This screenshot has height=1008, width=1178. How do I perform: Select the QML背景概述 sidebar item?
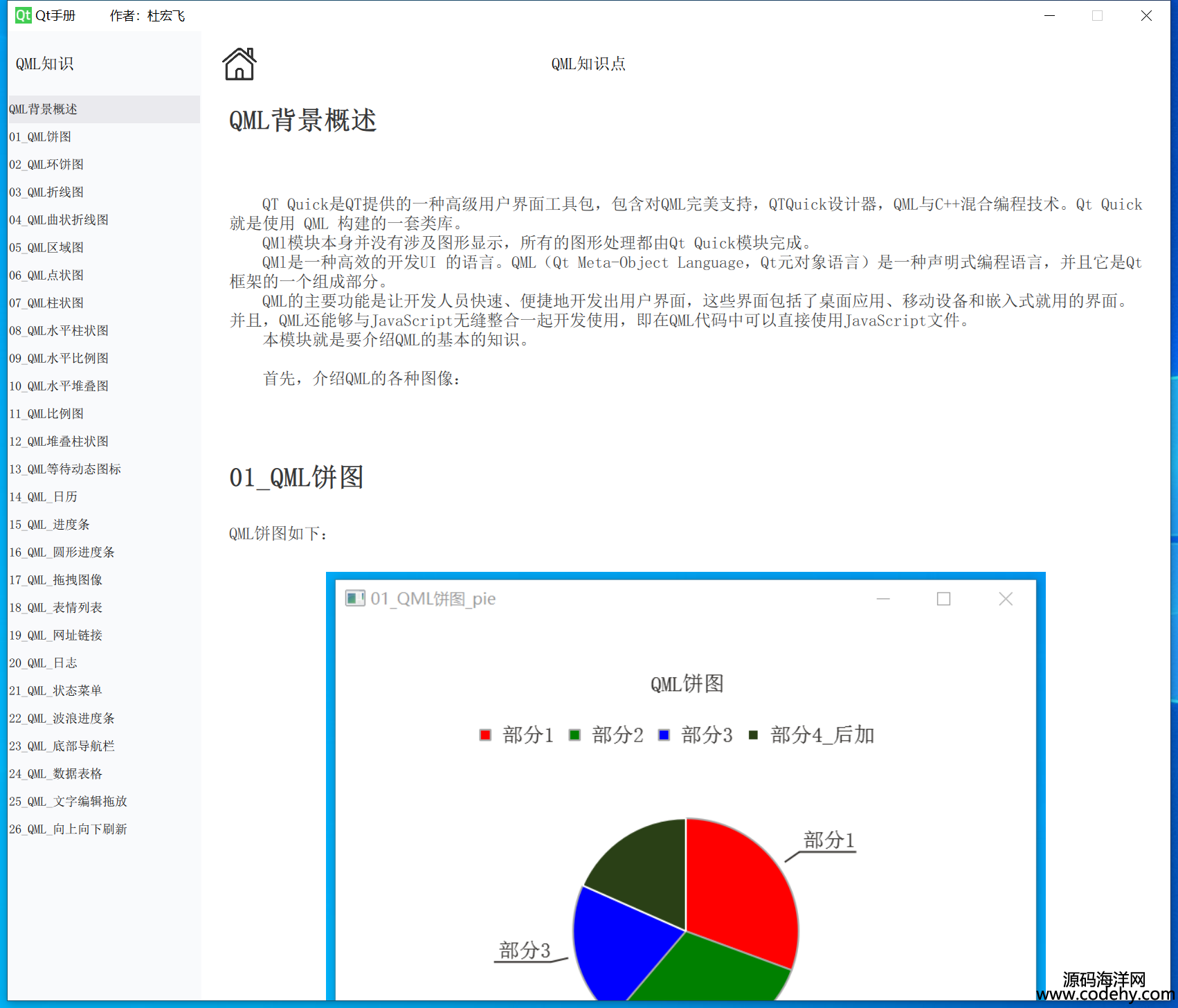point(104,109)
